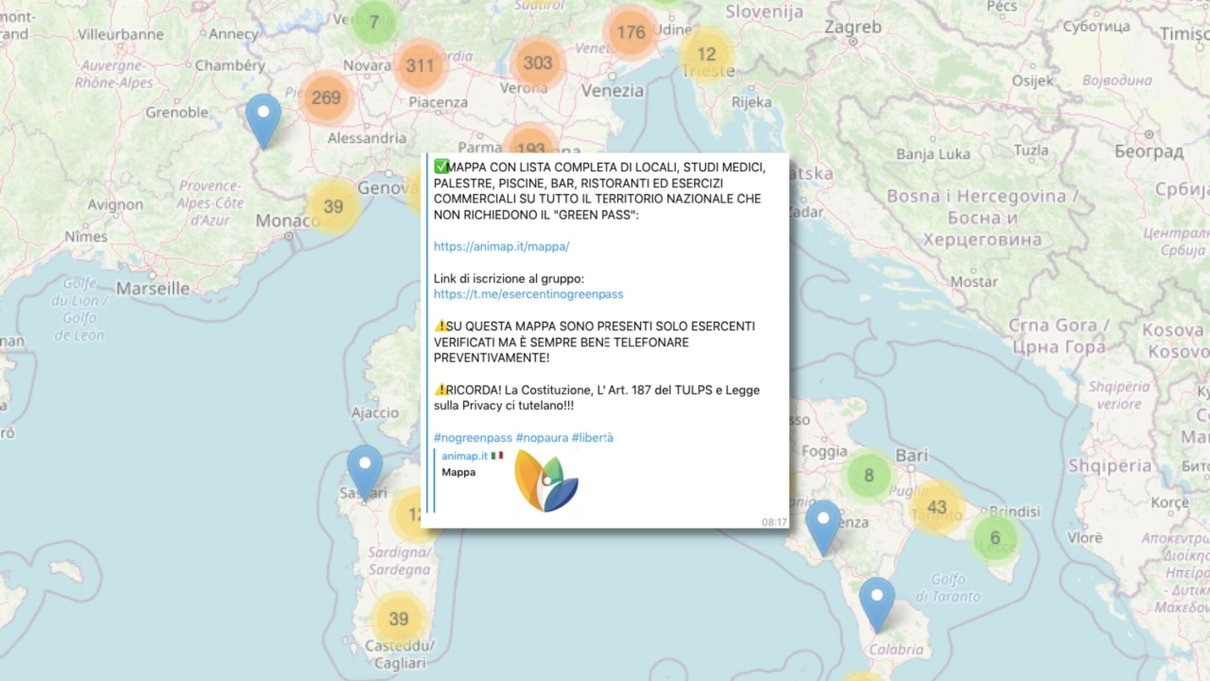Click the #nopaura hashtag
The height and width of the screenshot is (681, 1210).
pyautogui.click(x=541, y=438)
